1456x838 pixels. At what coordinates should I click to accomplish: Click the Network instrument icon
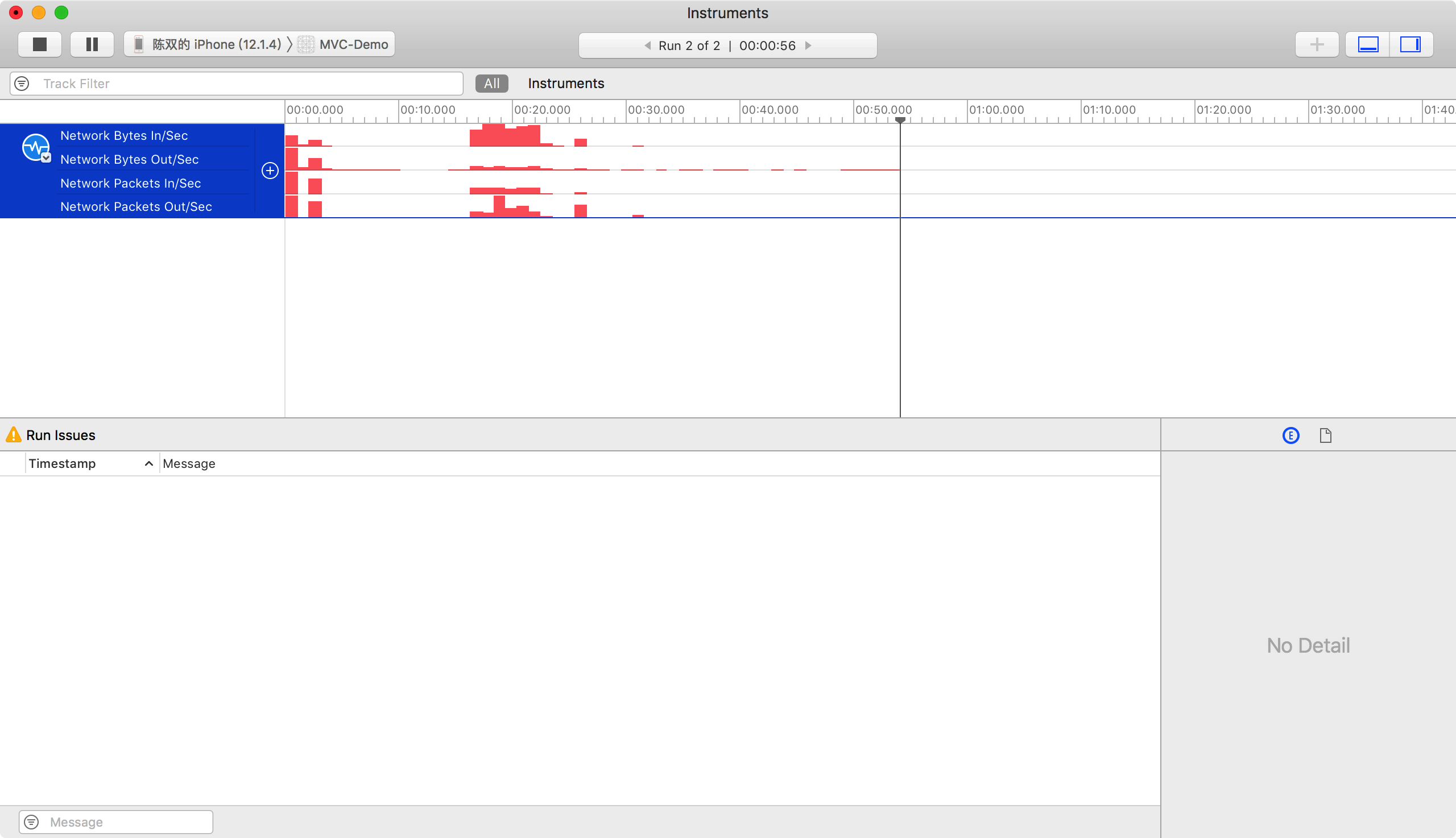(35, 147)
